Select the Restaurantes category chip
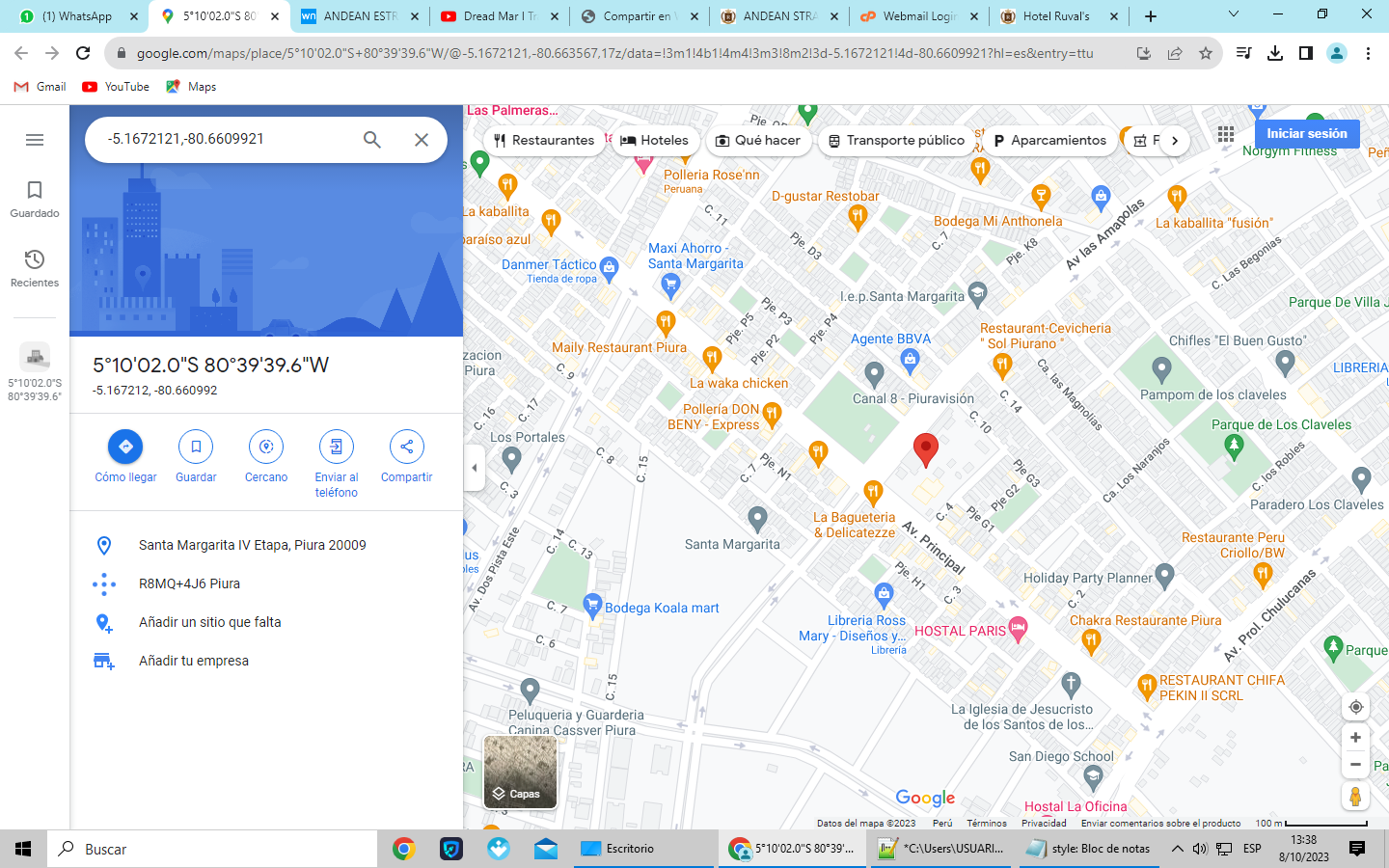Image resolution: width=1389 pixels, height=868 pixels. click(543, 141)
